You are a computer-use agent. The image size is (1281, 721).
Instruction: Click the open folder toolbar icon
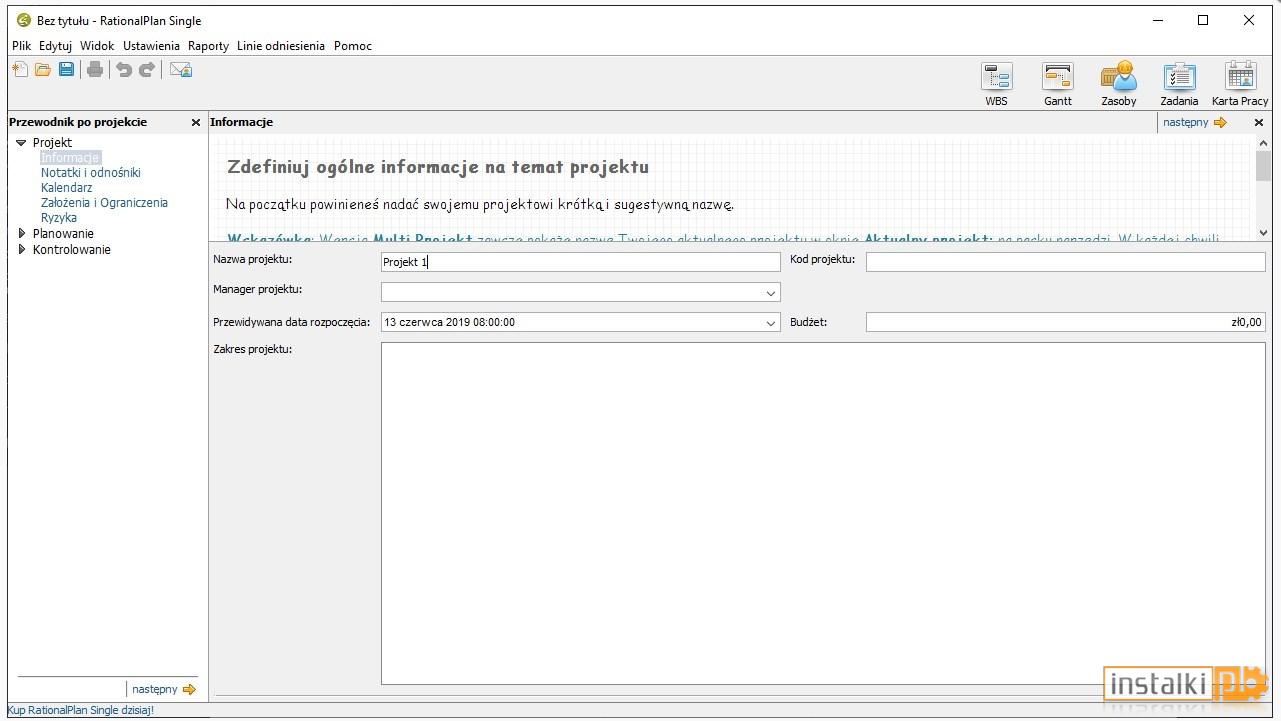point(43,69)
